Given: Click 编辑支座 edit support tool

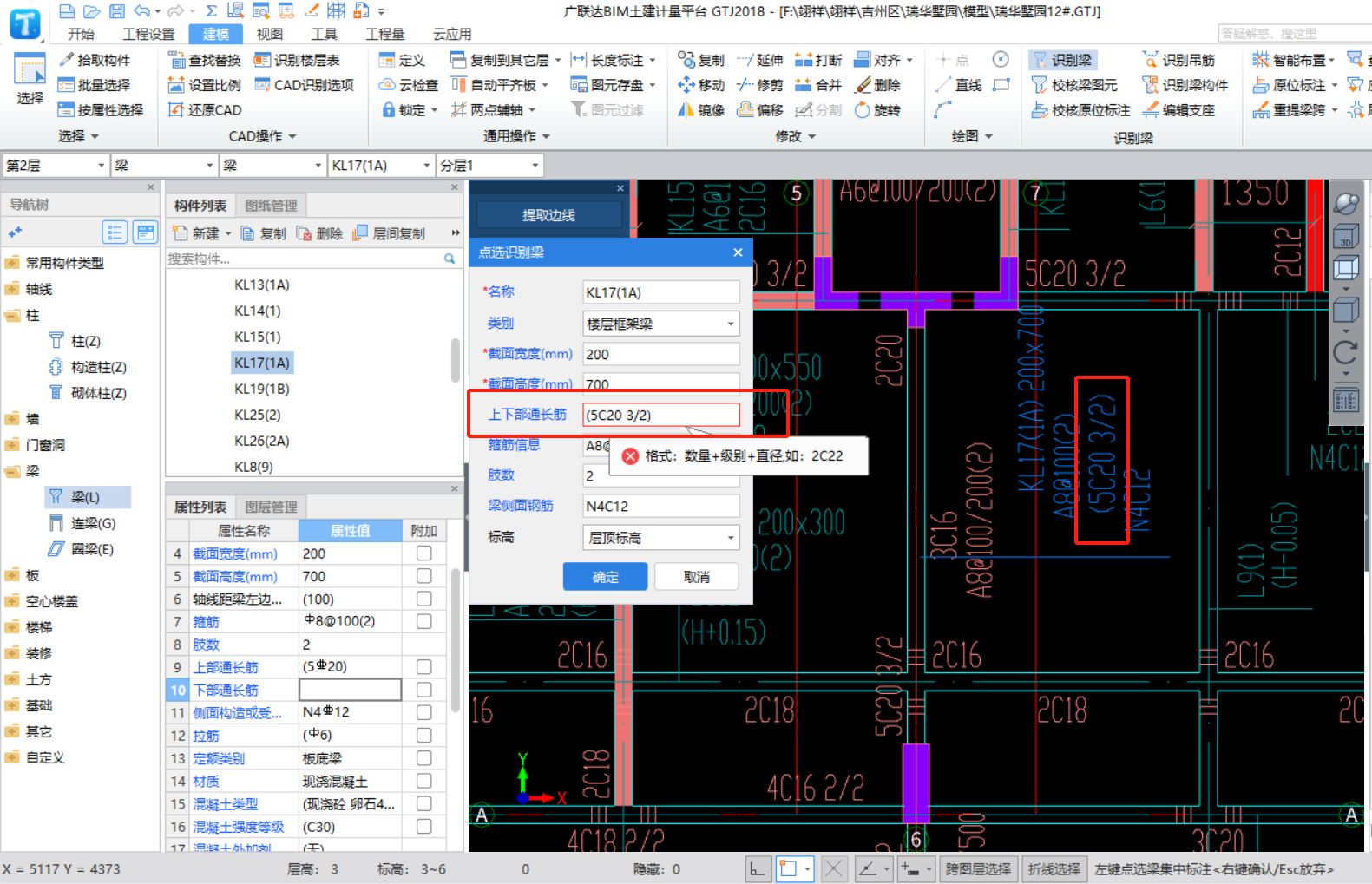Looking at the screenshot, I should tap(1178, 110).
